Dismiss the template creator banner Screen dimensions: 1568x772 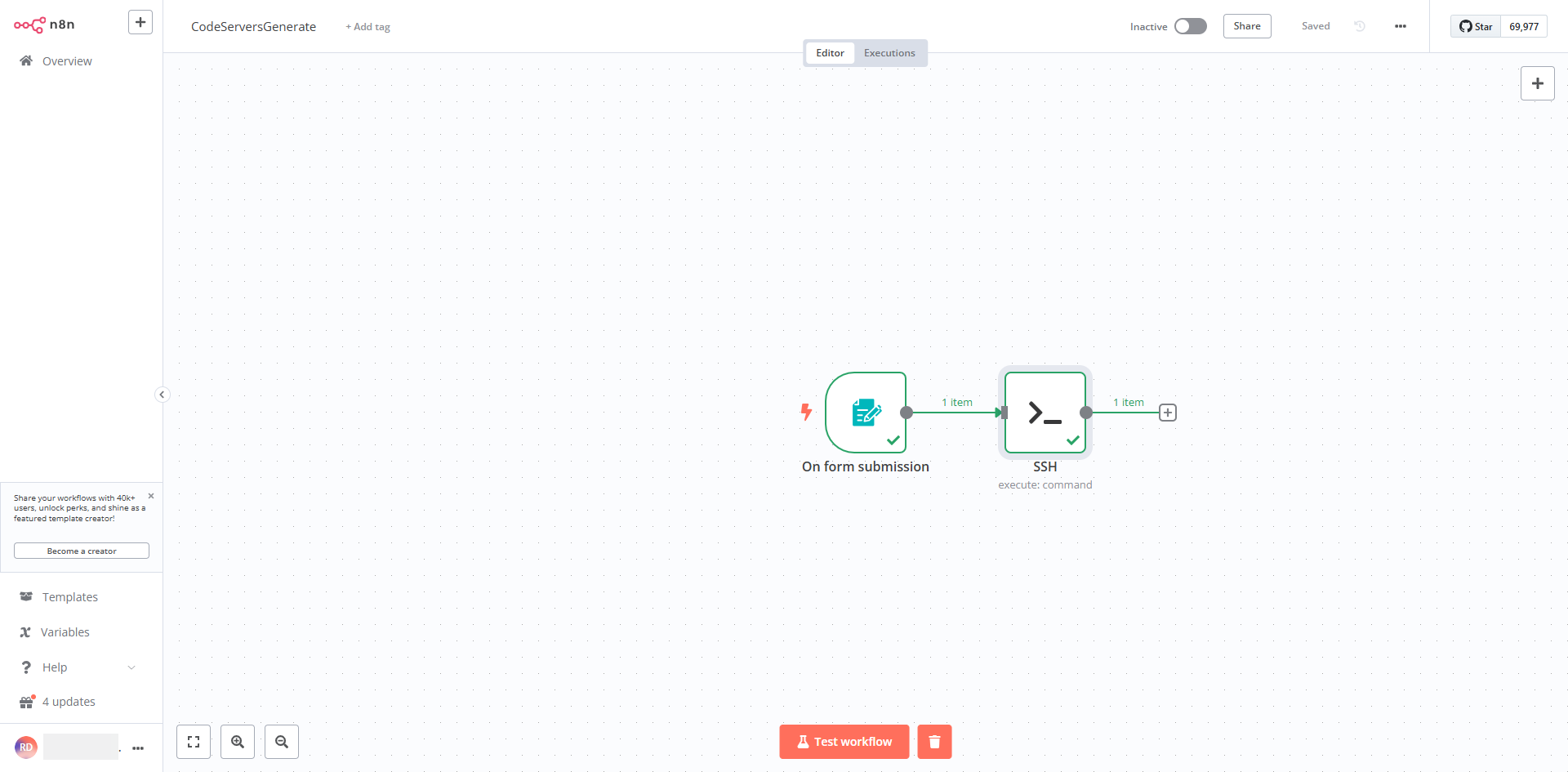coord(151,496)
